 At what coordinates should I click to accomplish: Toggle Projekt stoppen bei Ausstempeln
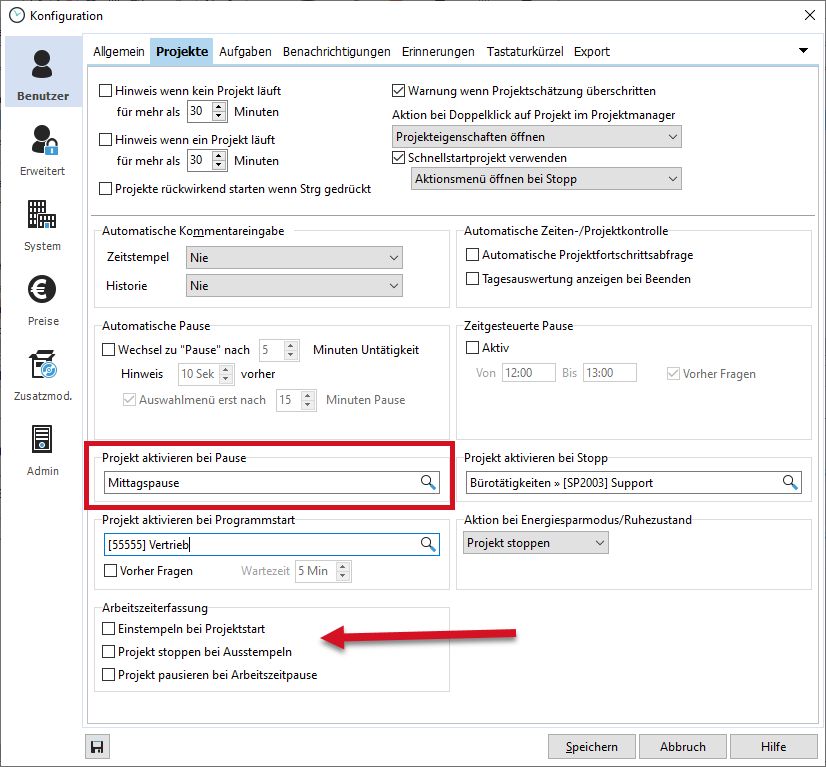click(109, 652)
